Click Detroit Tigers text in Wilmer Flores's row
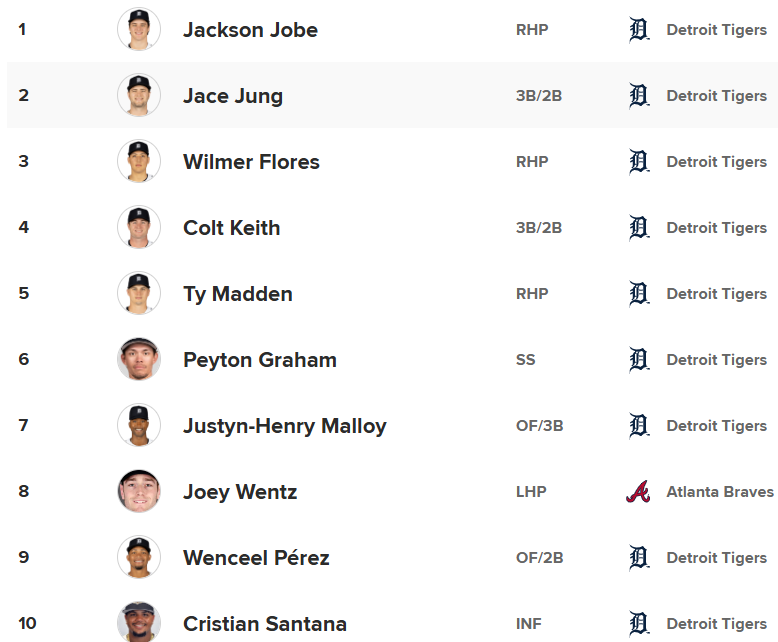 [x=717, y=162]
